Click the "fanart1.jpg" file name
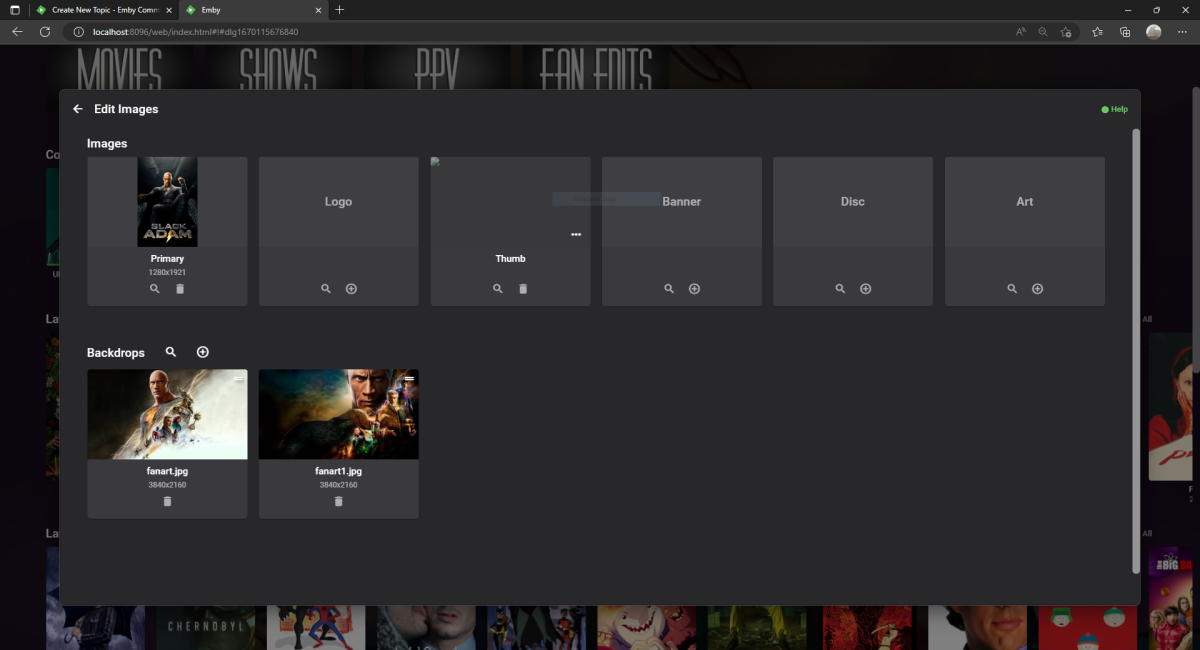 pyautogui.click(x=338, y=471)
